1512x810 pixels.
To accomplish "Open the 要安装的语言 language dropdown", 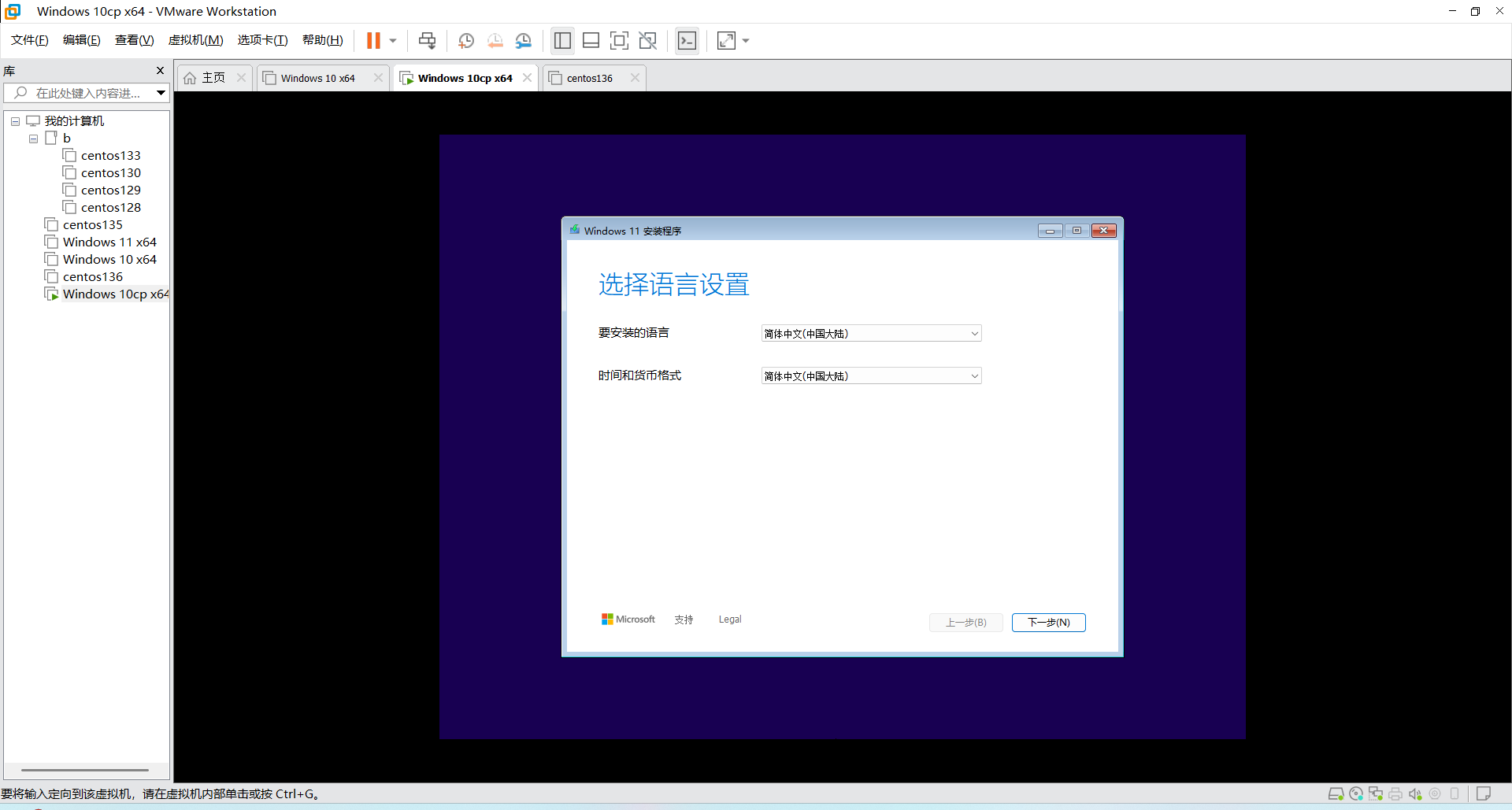I will point(871,333).
